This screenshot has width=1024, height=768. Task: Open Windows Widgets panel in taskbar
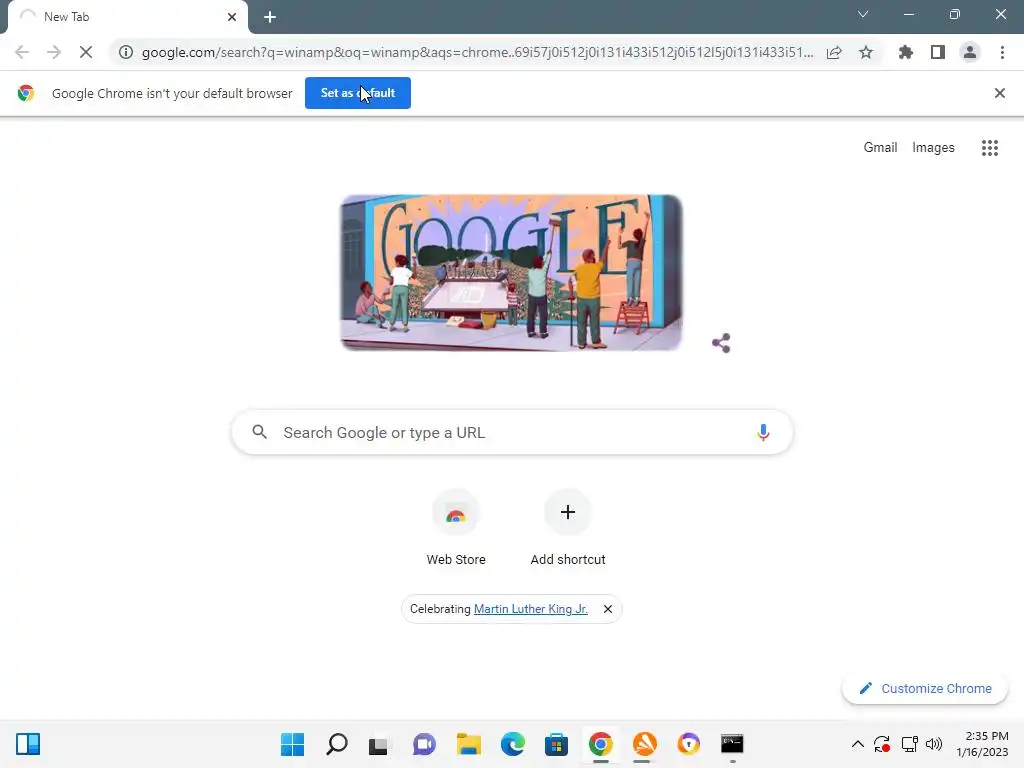coord(28,744)
